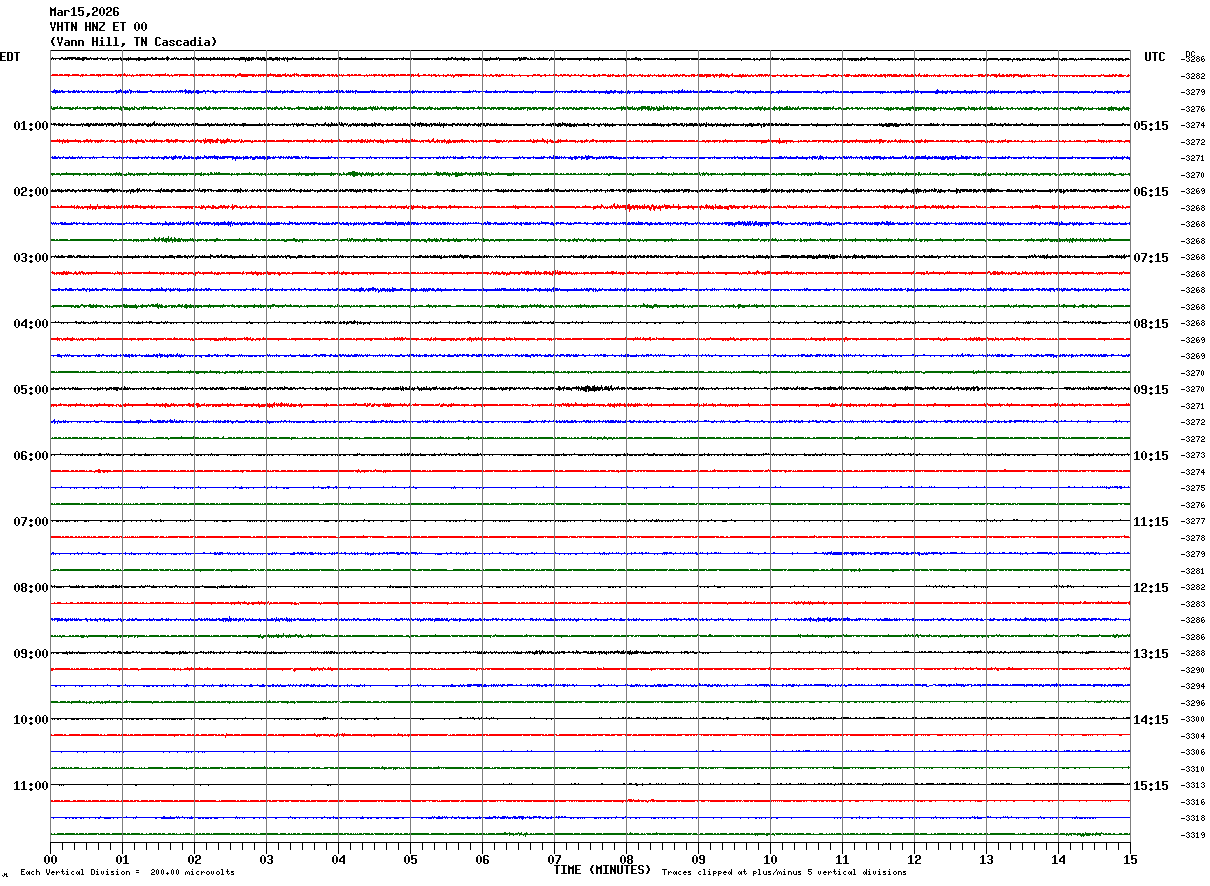Click the DC offset value -3306
Viewport: 1210px width, 886px height.
(1193, 753)
